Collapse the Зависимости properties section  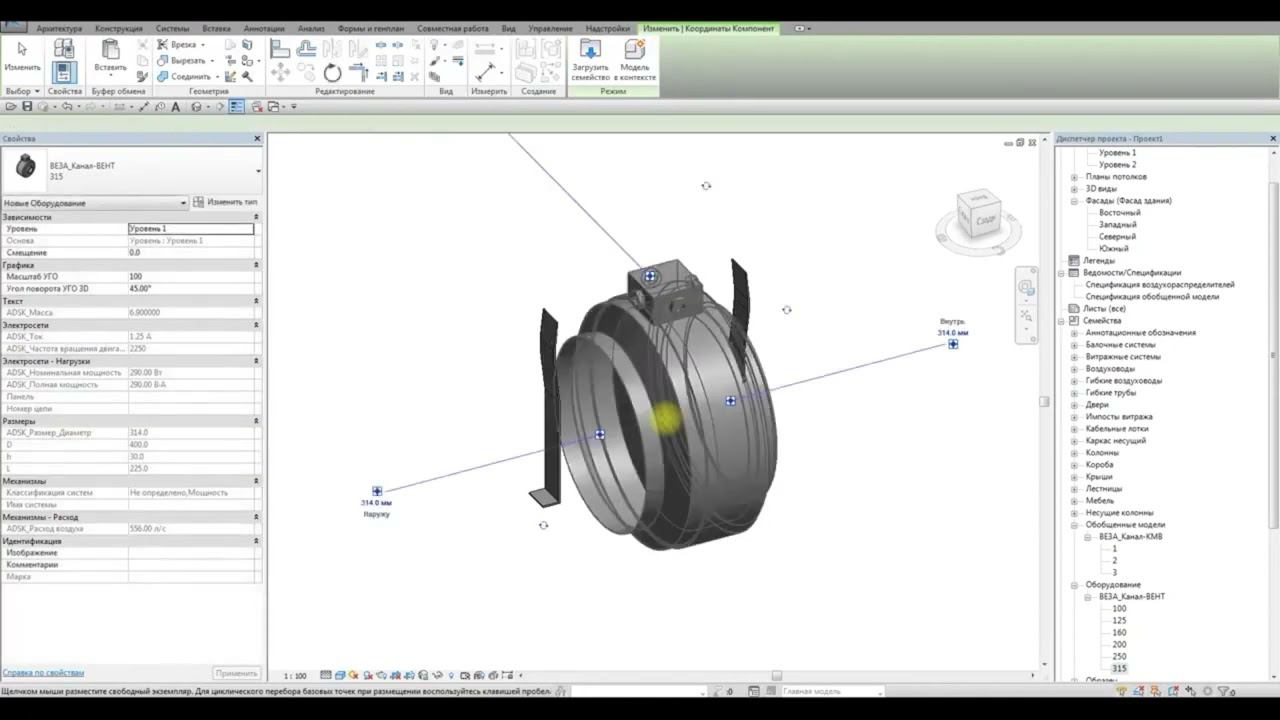[256, 217]
